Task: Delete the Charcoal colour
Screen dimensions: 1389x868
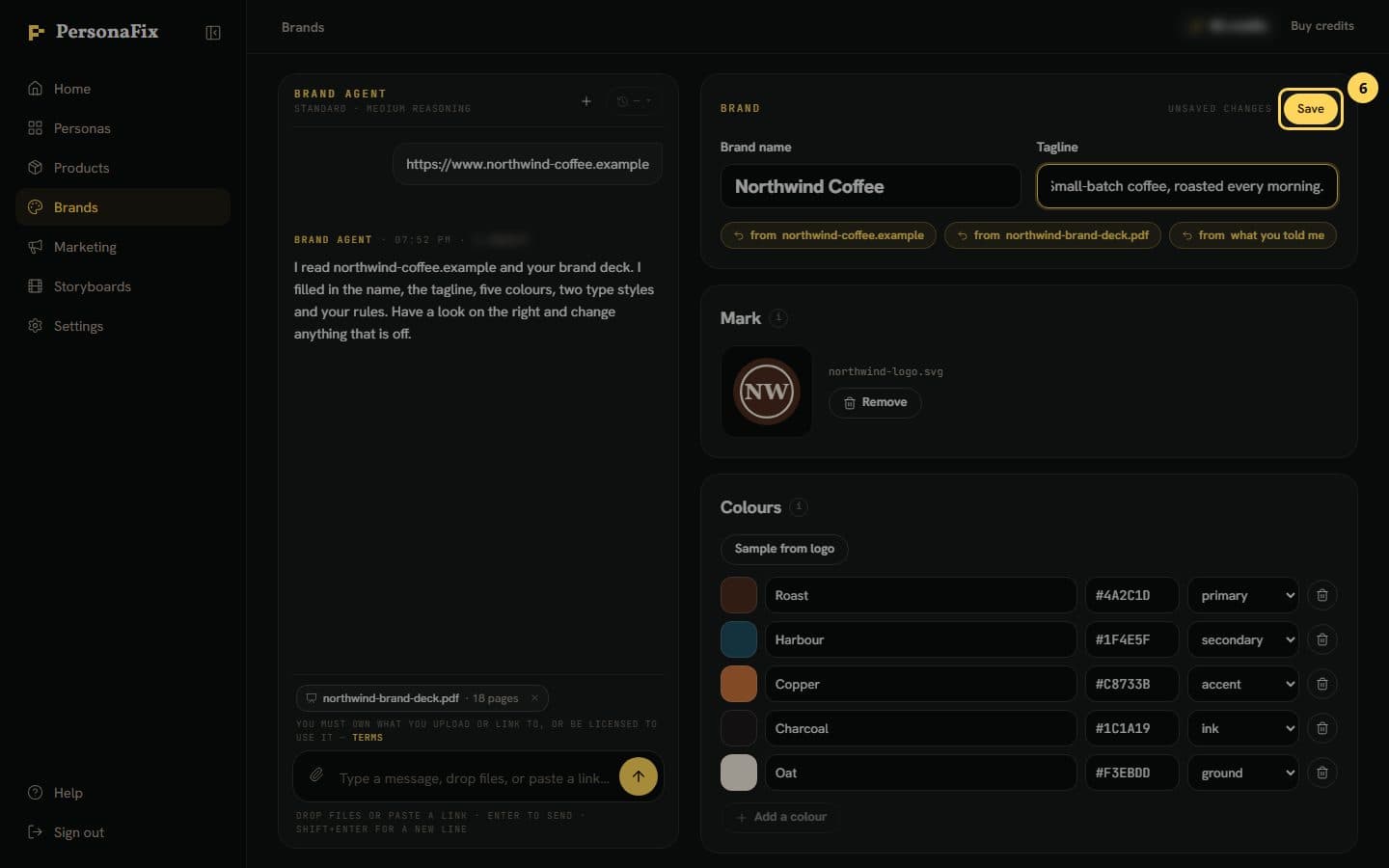Action: pyautogui.click(x=1321, y=728)
